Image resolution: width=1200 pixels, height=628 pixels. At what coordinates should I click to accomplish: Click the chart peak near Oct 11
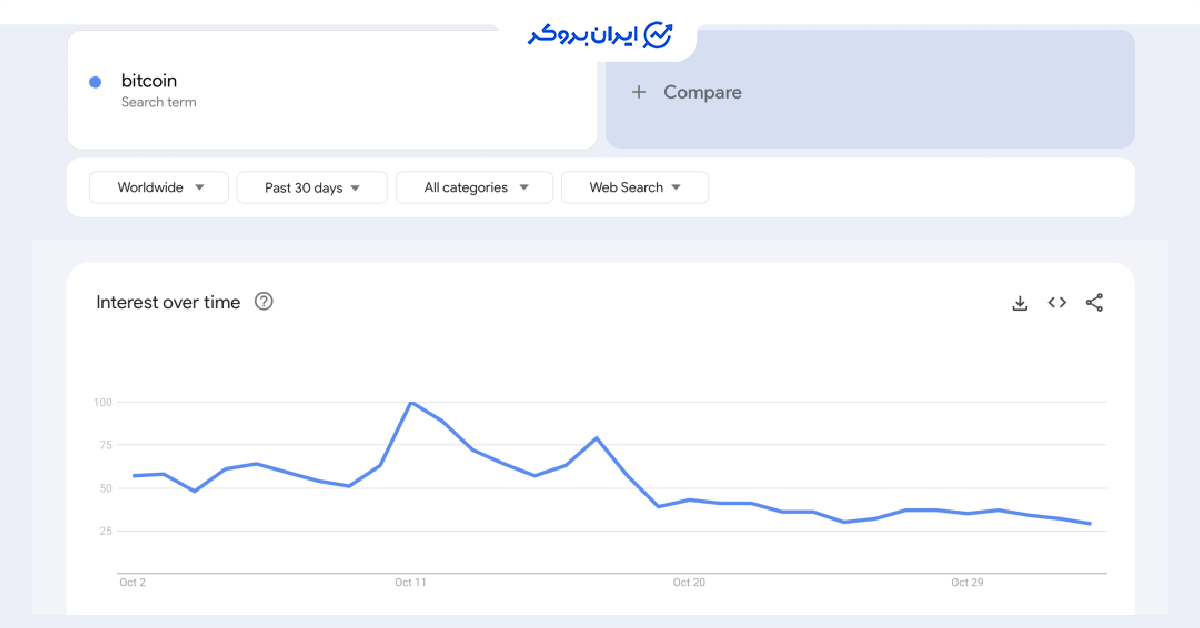coord(413,402)
